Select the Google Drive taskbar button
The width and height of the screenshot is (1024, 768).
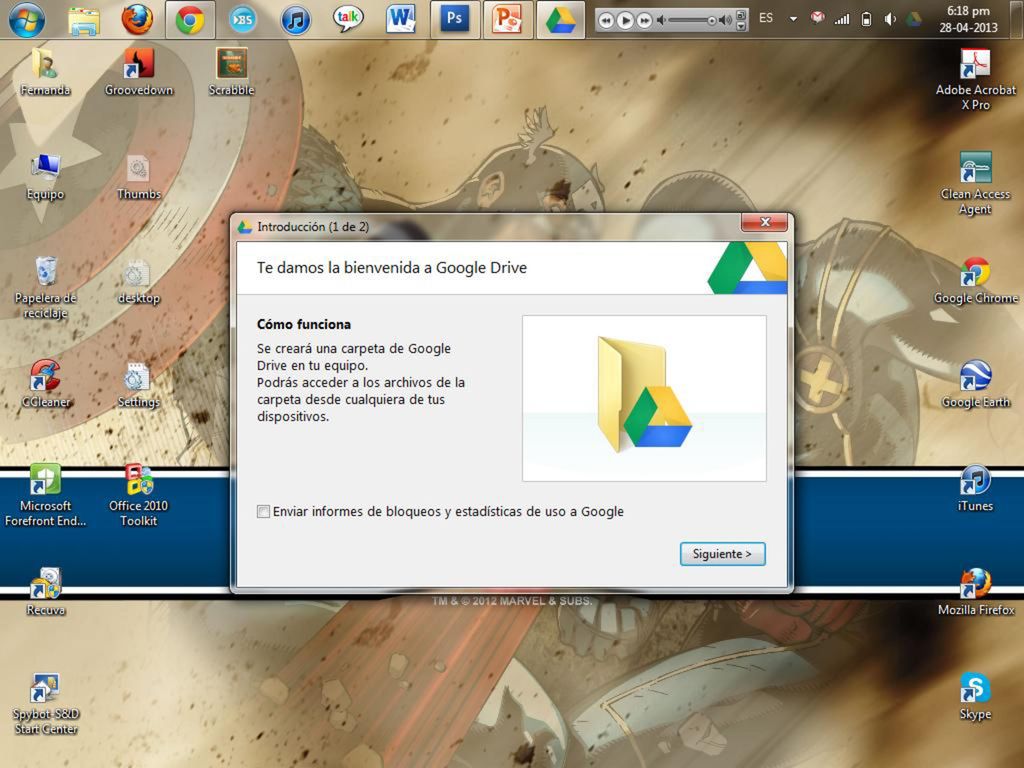[560, 20]
